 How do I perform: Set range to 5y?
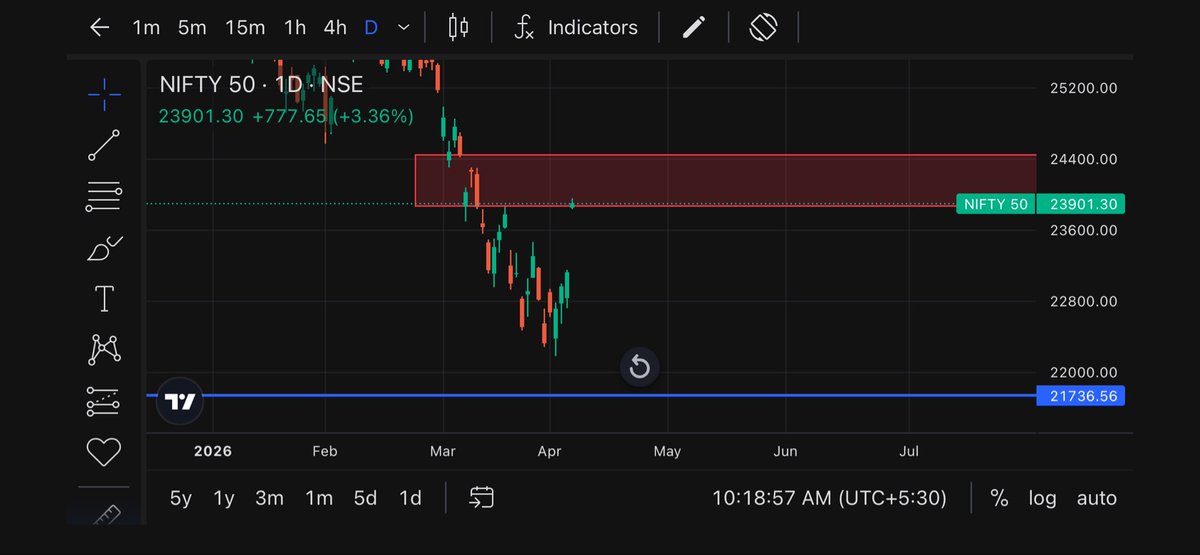(181, 498)
